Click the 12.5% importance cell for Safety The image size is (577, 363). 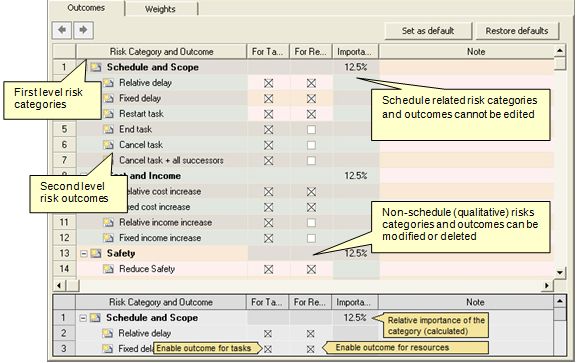click(x=356, y=253)
